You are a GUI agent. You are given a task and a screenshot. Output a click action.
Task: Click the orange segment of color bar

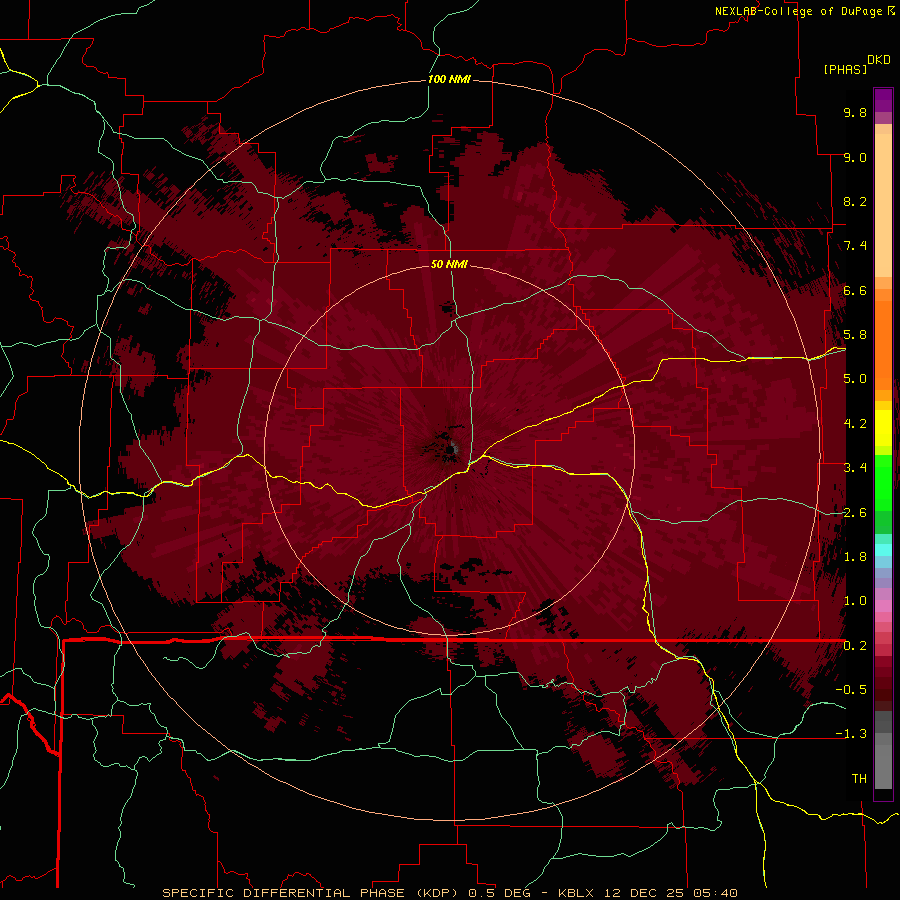883,344
